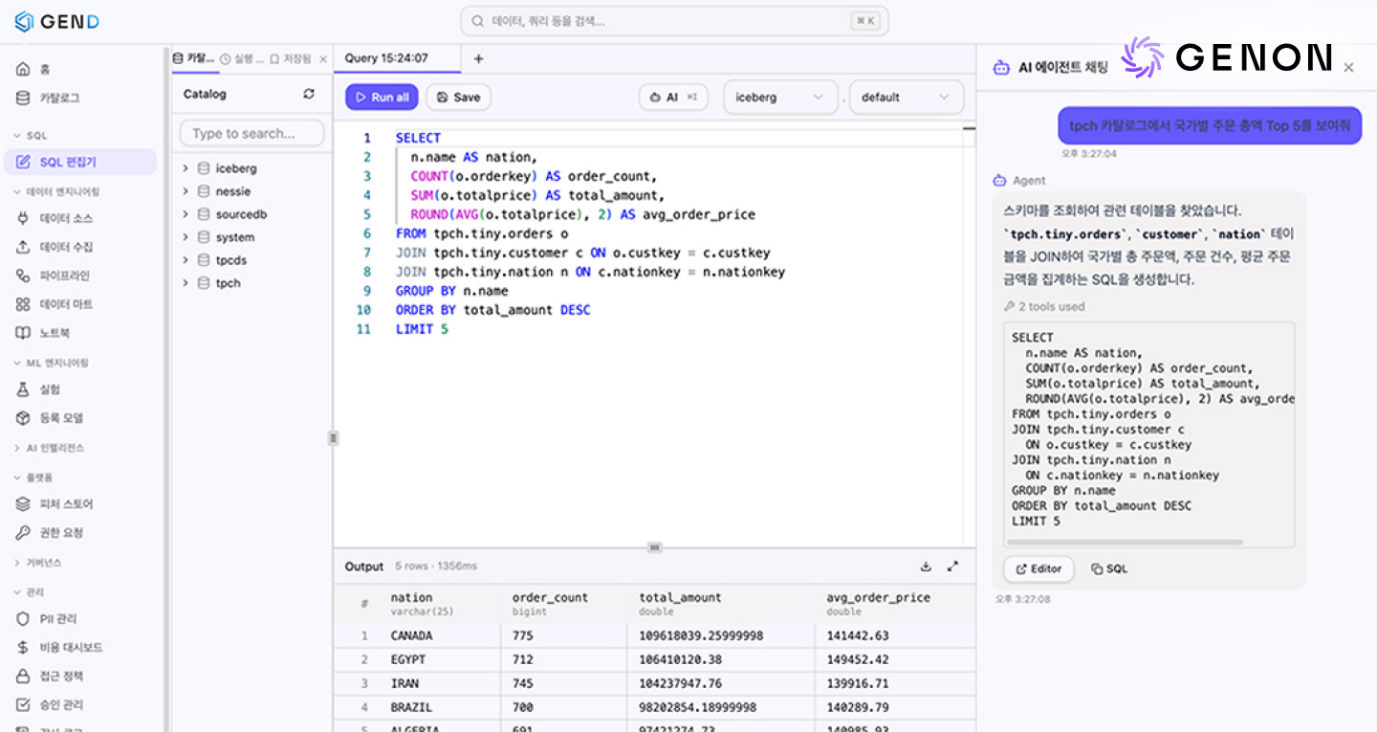Collapse the SQL sidebar section
1377x732 pixels.
(30, 135)
